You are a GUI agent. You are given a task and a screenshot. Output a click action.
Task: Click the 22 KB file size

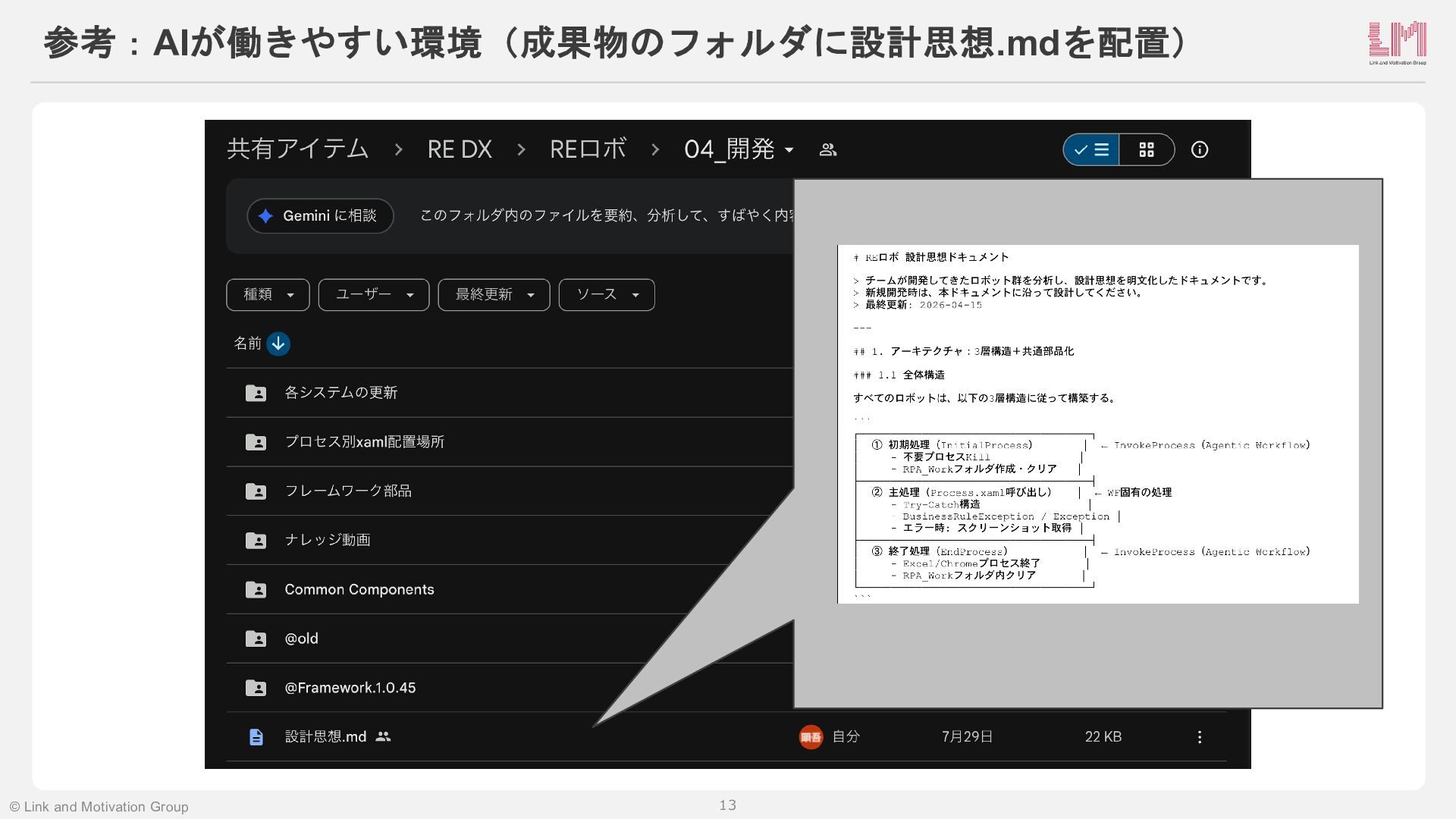pyautogui.click(x=1103, y=737)
